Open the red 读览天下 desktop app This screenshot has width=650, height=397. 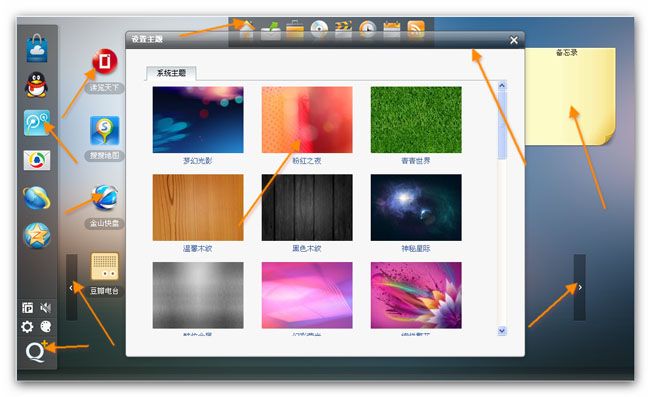tap(104, 61)
